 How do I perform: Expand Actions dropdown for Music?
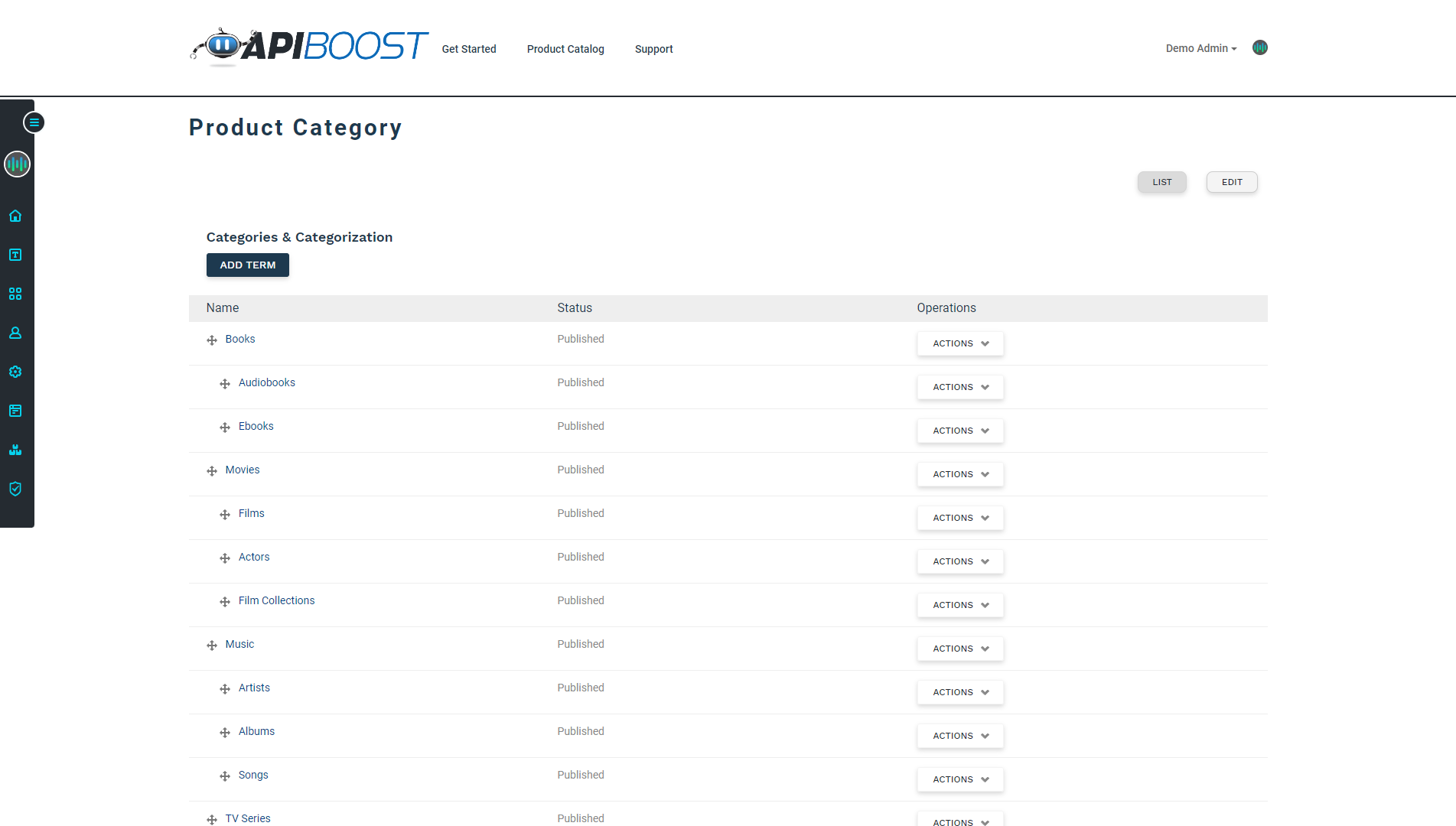(x=960, y=649)
